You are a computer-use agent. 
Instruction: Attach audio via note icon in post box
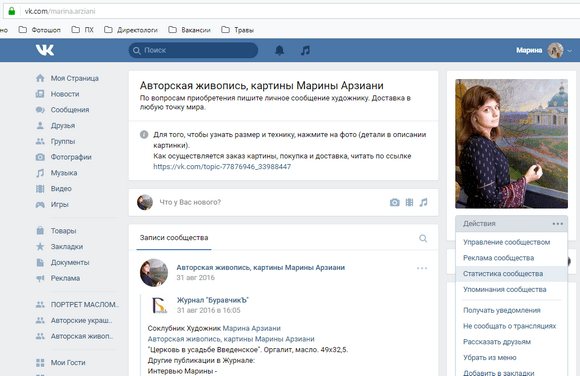pyautogui.click(x=424, y=202)
